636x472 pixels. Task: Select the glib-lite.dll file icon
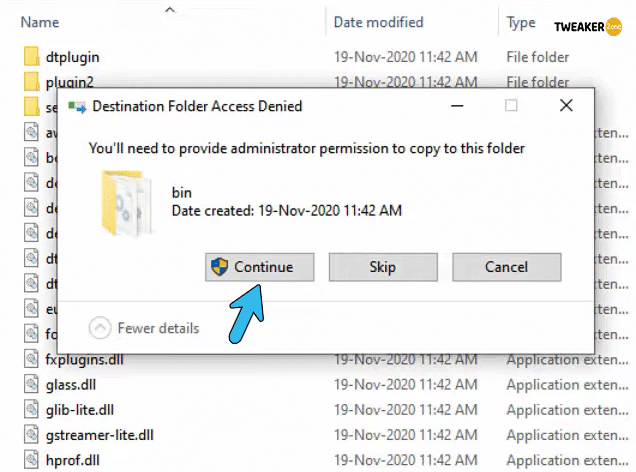[31, 410]
